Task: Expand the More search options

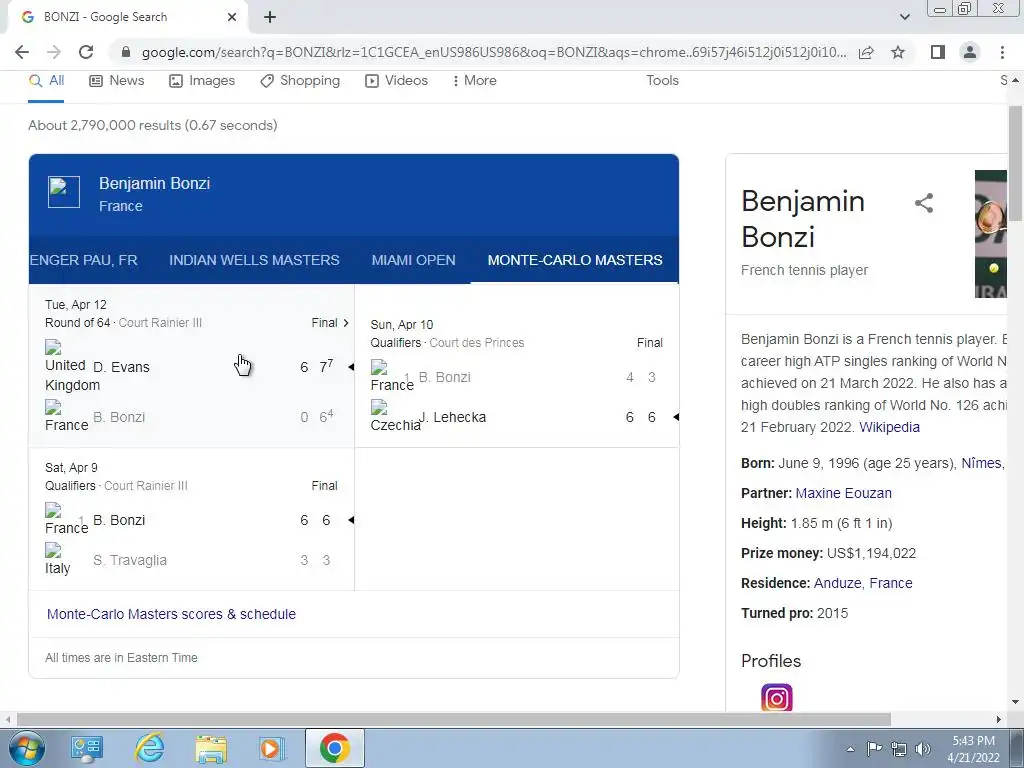Action: click(474, 81)
